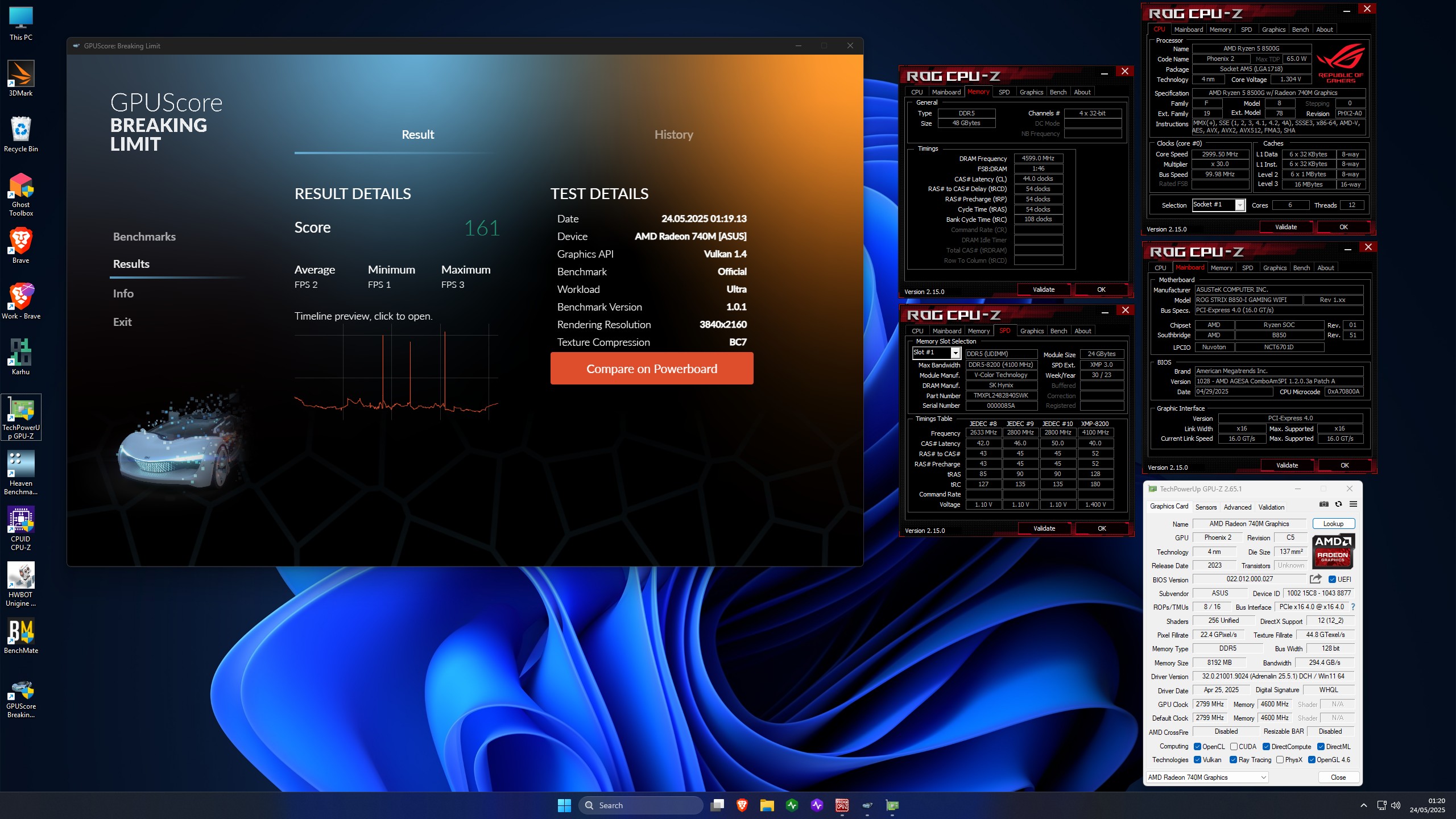Open the 3DMark desktop shortcut
Image resolution: width=1456 pixels, height=819 pixels.
21,78
